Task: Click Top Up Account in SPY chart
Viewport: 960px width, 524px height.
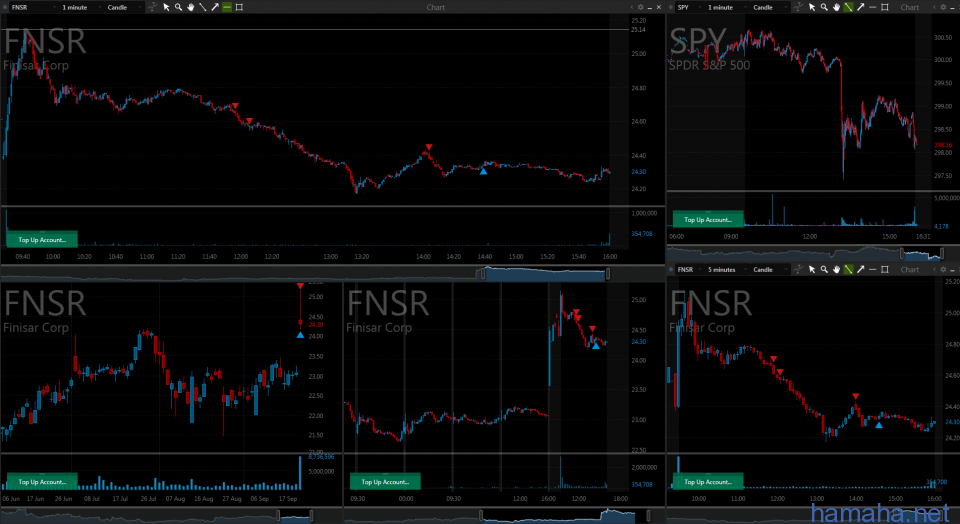Action: click(x=708, y=219)
